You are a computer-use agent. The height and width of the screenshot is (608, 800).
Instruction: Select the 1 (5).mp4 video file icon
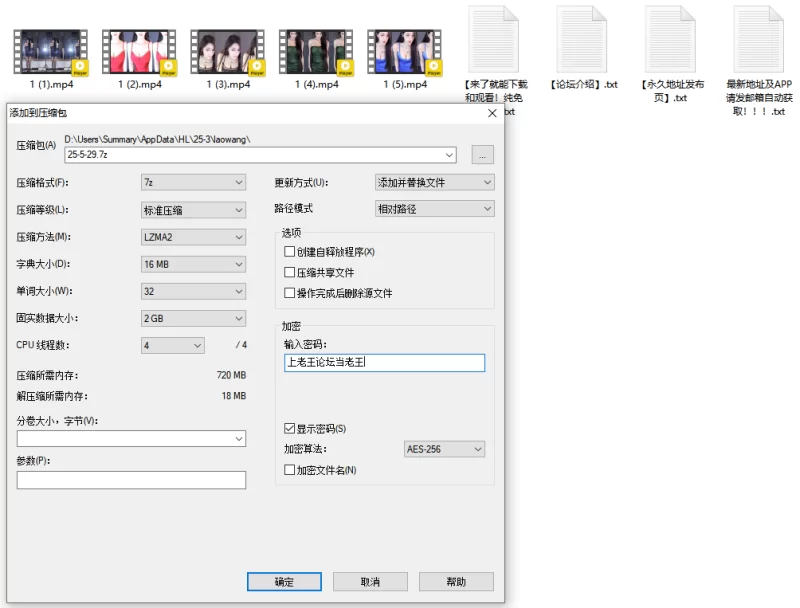404,52
